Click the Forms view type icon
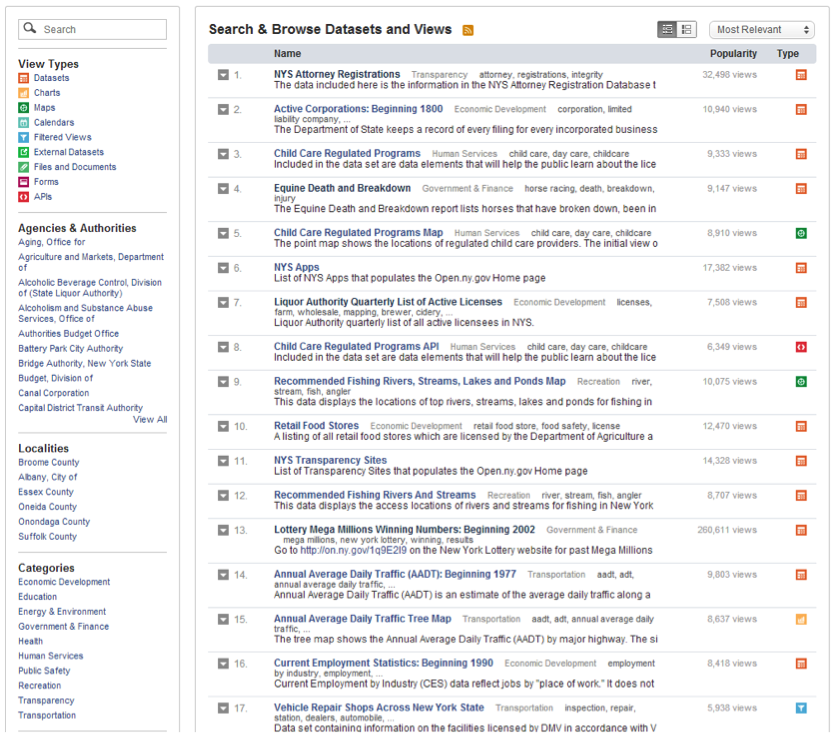Image resolution: width=839 pixels, height=733 pixels. click(24, 182)
